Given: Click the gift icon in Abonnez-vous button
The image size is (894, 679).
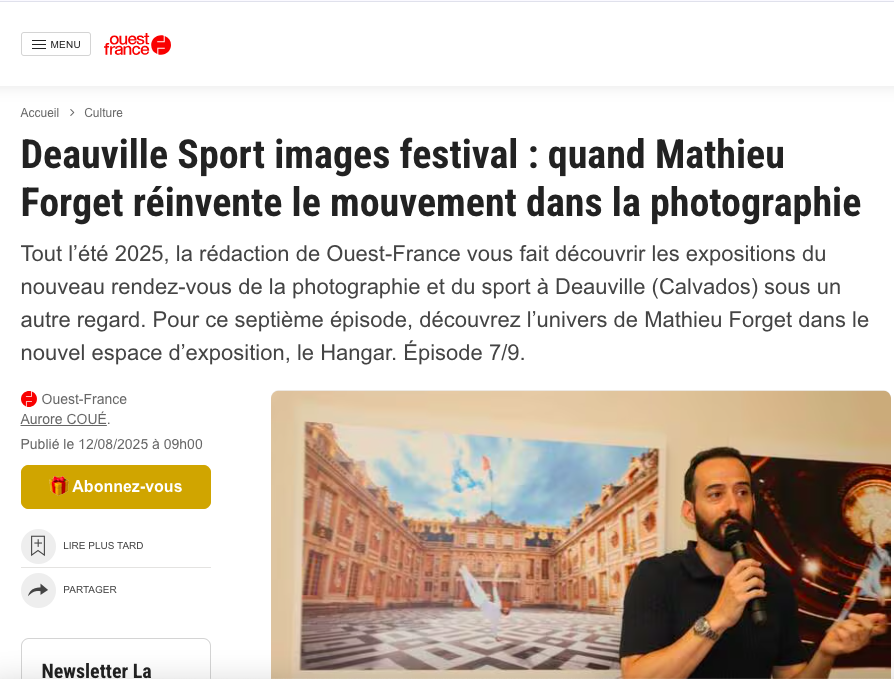Looking at the screenshot, I should pyautogui.click(x=58, y=486).
